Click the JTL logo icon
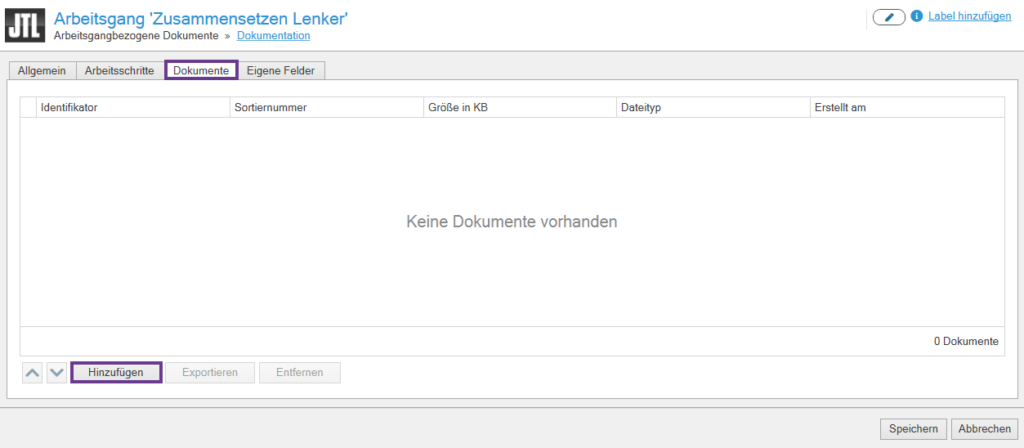The width and height of the screenshot is (1024, 448). click(25, 25)
